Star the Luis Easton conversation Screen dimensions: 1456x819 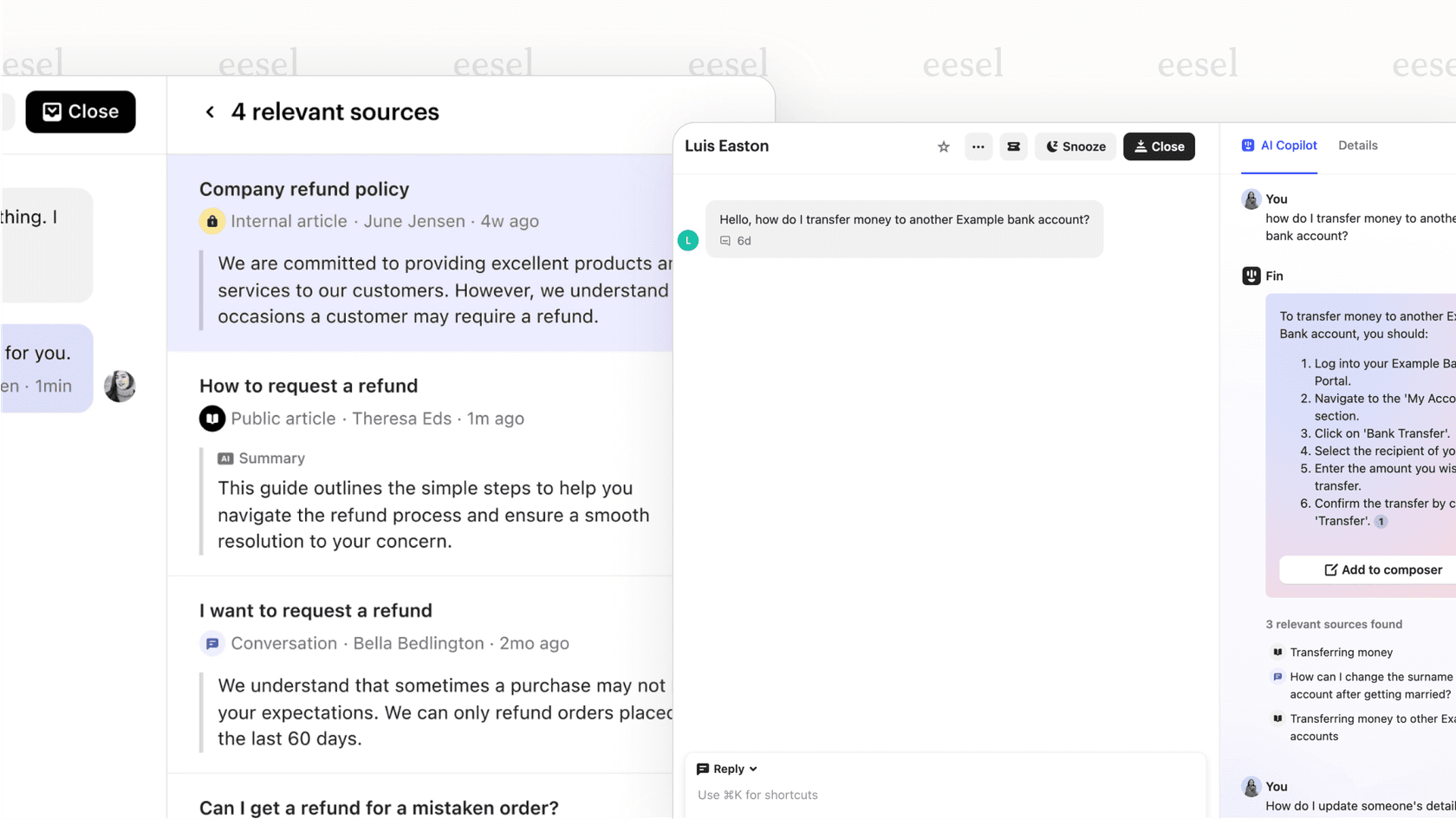943,146
